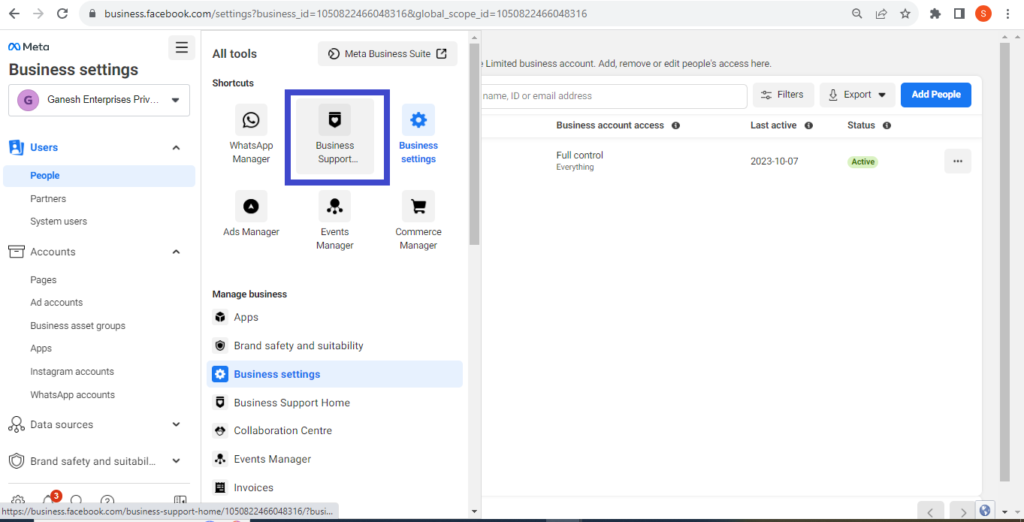
Task: Select Partners in the sidebar
Action: pyautogui.click(x=48, y=199)
